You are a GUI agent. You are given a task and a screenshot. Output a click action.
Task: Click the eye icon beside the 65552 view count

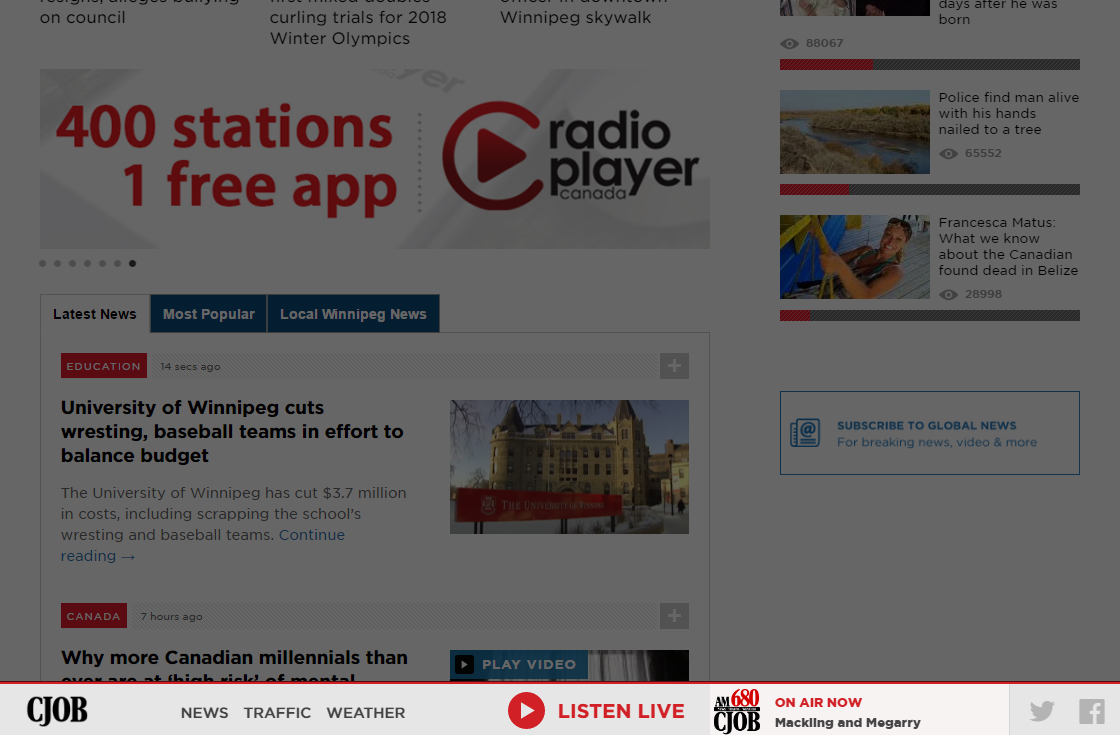[948, 153]
